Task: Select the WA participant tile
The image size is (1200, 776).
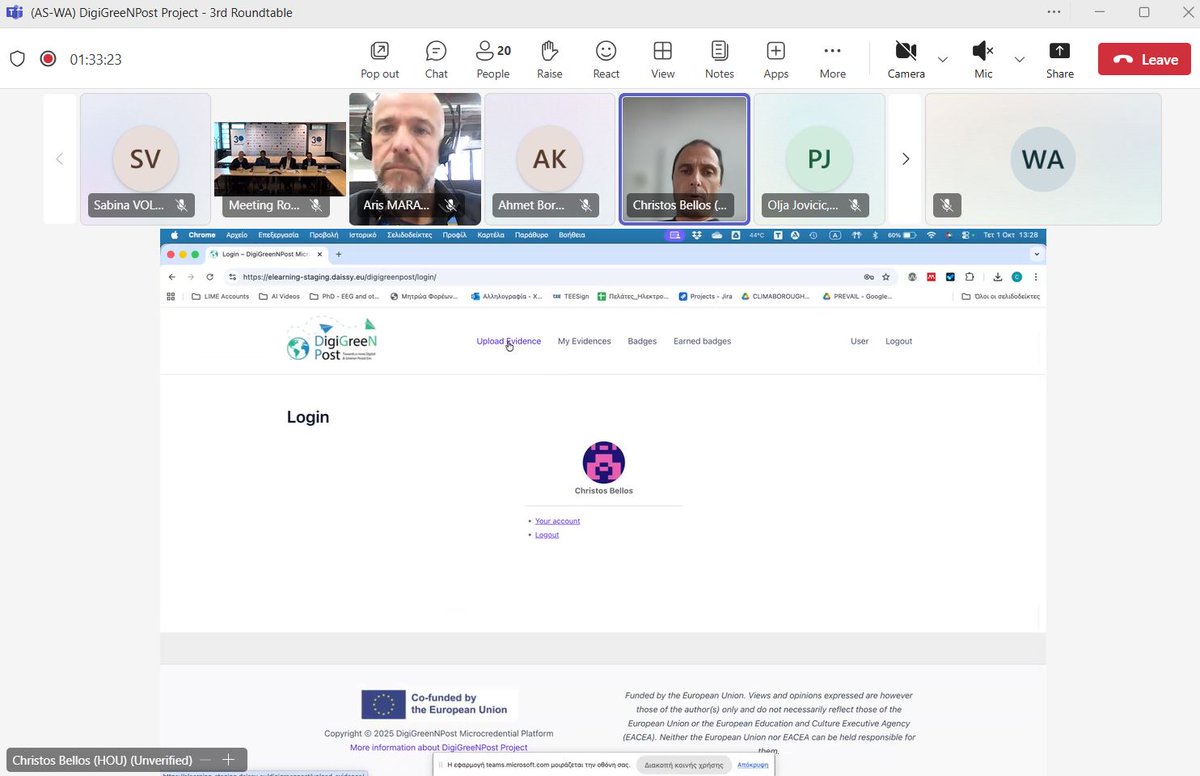Action: (x=1043, y=159)
